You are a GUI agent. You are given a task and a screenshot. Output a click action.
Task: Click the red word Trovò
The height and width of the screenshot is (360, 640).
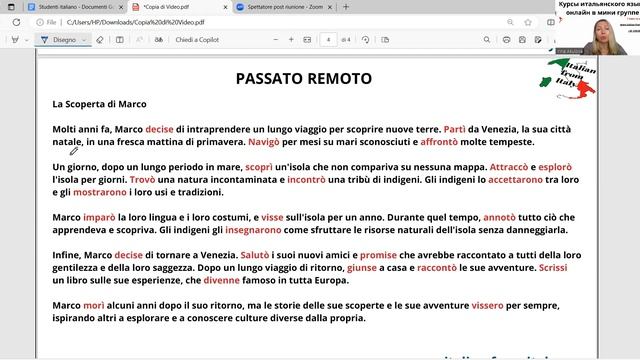142,180
